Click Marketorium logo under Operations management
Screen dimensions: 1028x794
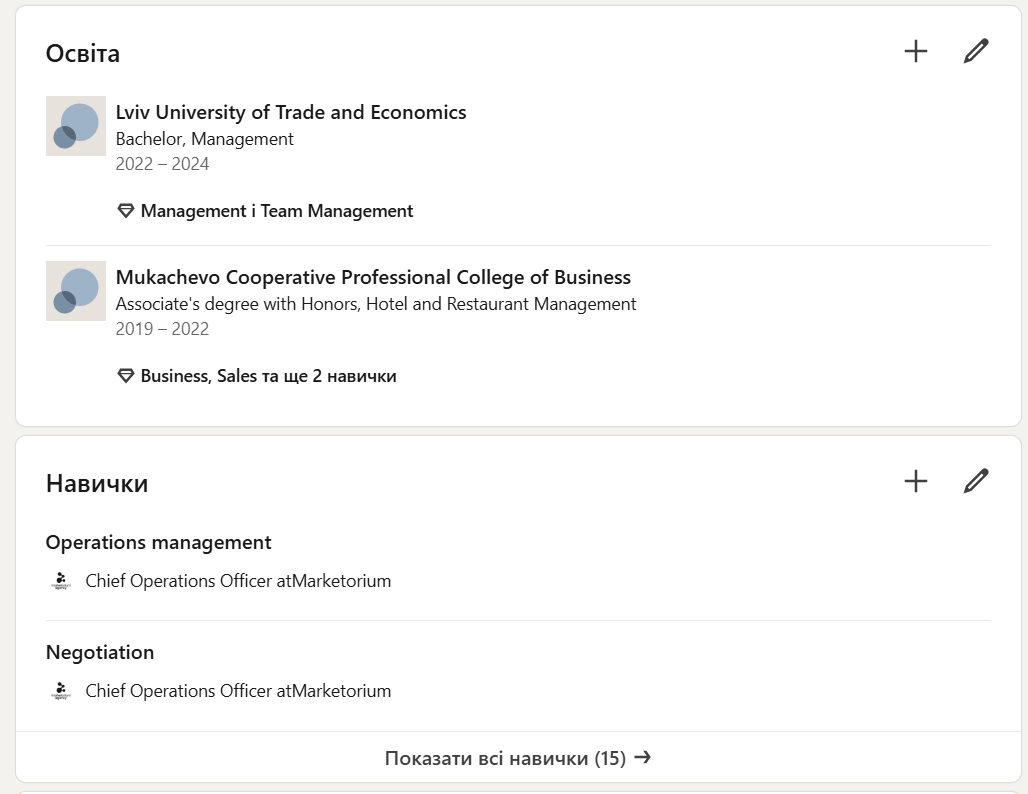pyautogui.click(x=61, y=581)
